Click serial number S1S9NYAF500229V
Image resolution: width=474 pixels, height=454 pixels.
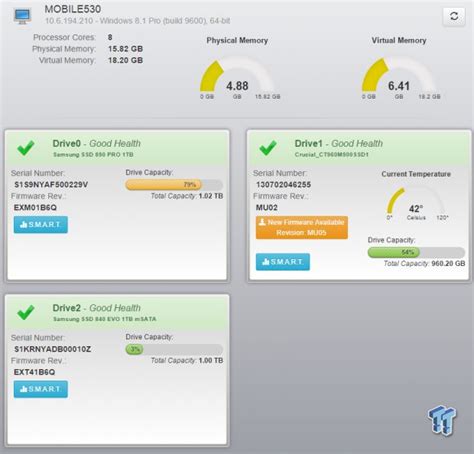(51, 185)
